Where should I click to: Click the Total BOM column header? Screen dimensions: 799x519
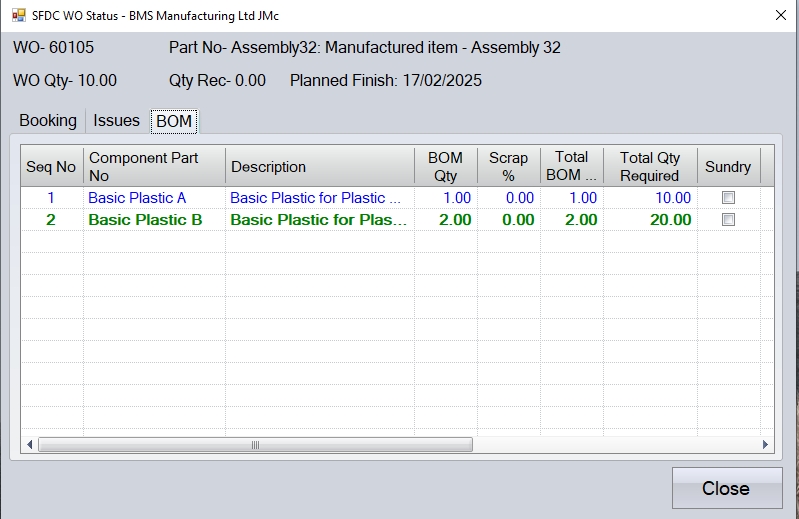pos(572,167)
